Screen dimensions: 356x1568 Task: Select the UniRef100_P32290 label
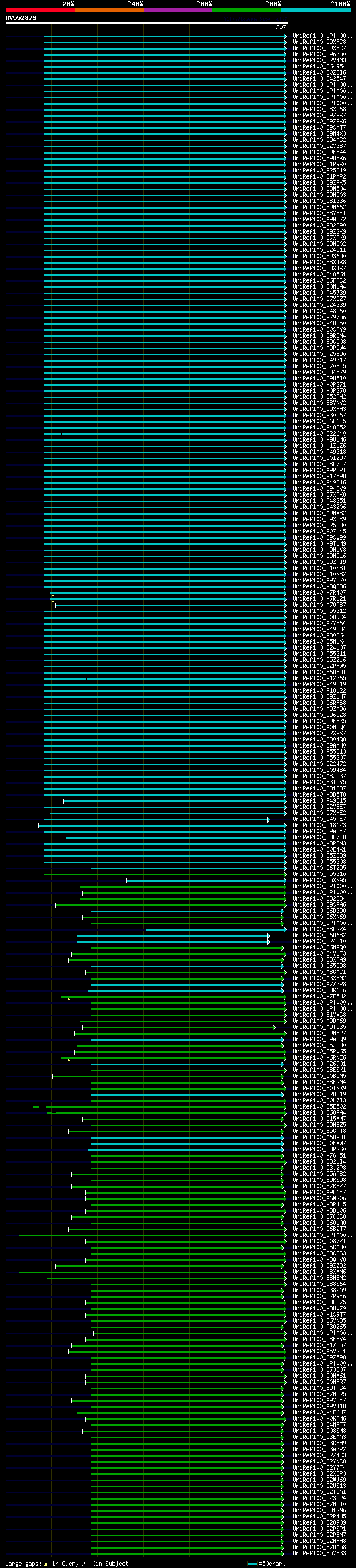coord(319,225)
